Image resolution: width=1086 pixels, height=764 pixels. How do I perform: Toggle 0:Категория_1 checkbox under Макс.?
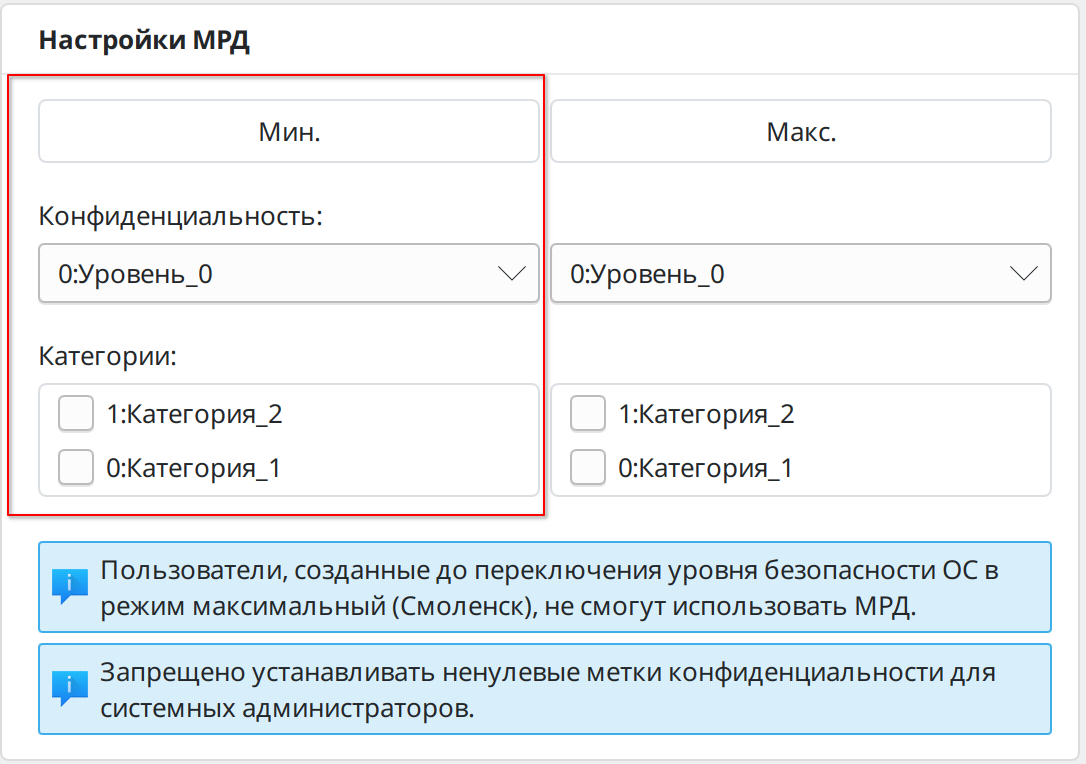click(588, 467)
